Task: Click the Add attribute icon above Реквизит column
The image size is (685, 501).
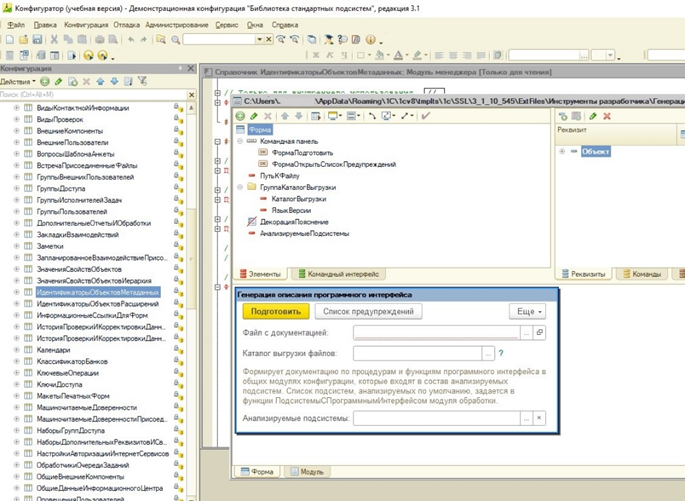Action: (x=563, y=116)
